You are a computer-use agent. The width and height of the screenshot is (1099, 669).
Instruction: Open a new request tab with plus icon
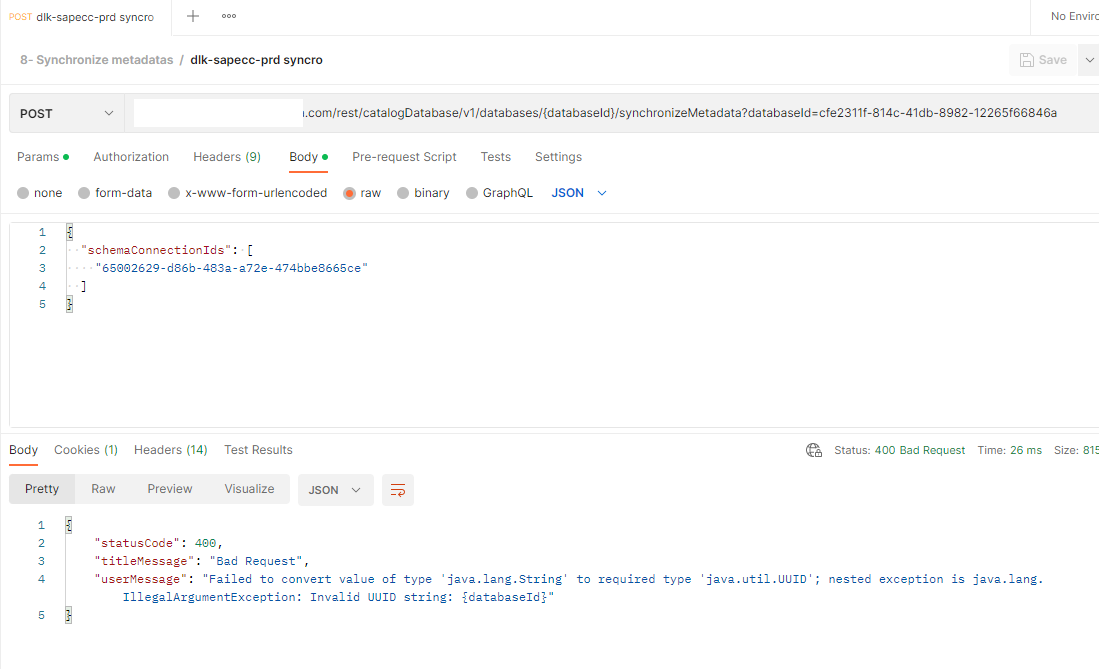193,16
